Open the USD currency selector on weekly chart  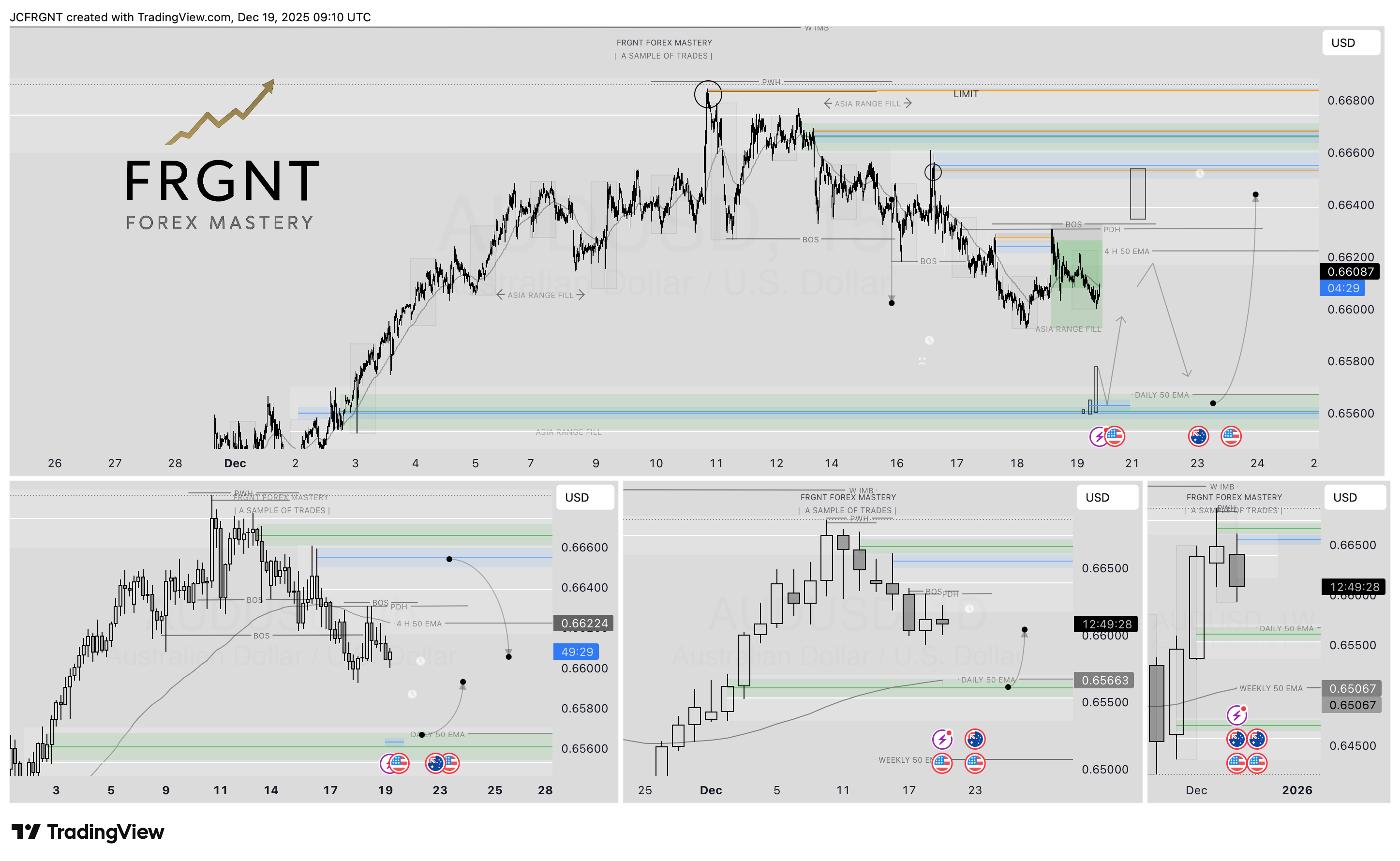[x=1354, y=498]
